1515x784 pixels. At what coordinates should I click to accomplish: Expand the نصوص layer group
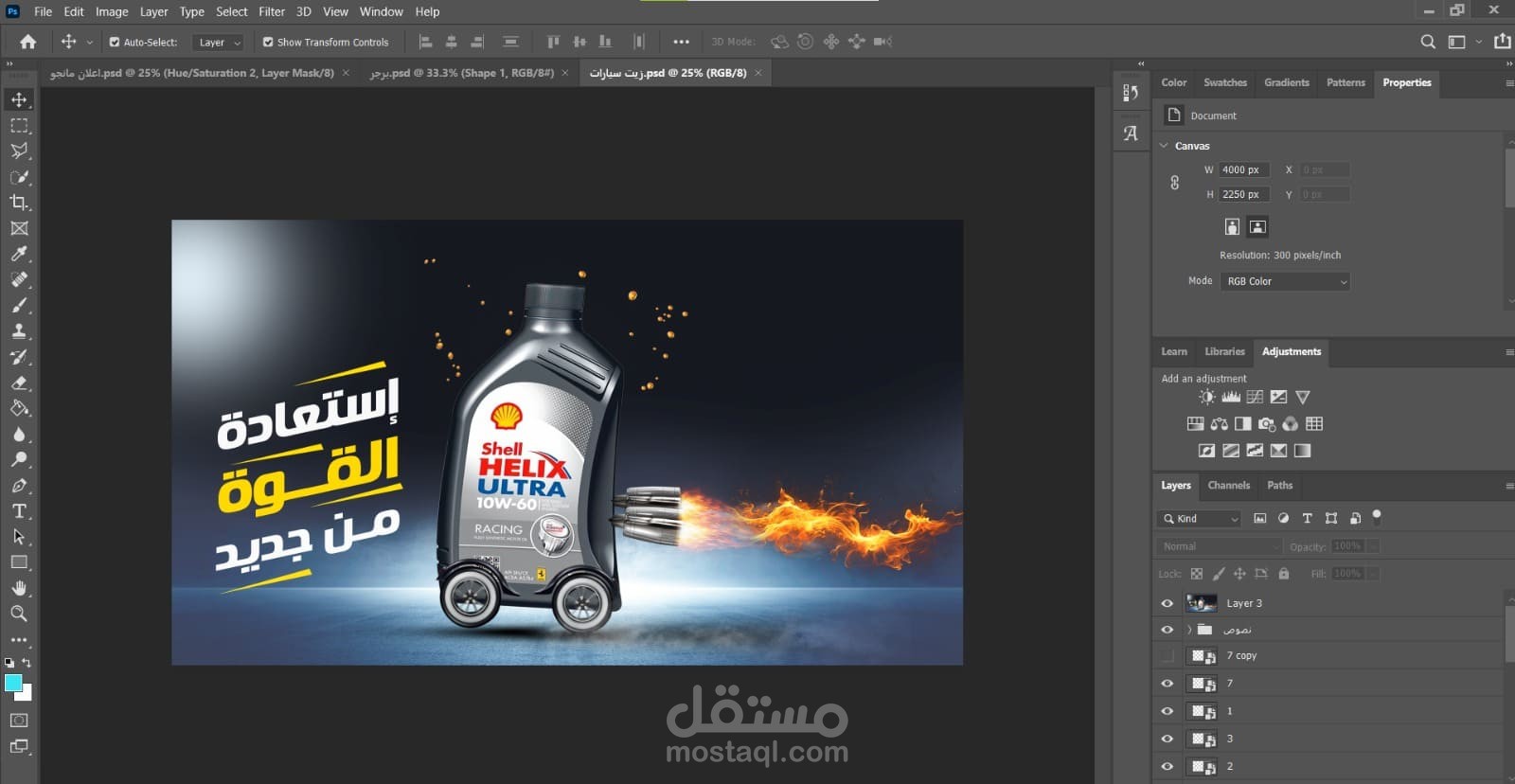1189,630
